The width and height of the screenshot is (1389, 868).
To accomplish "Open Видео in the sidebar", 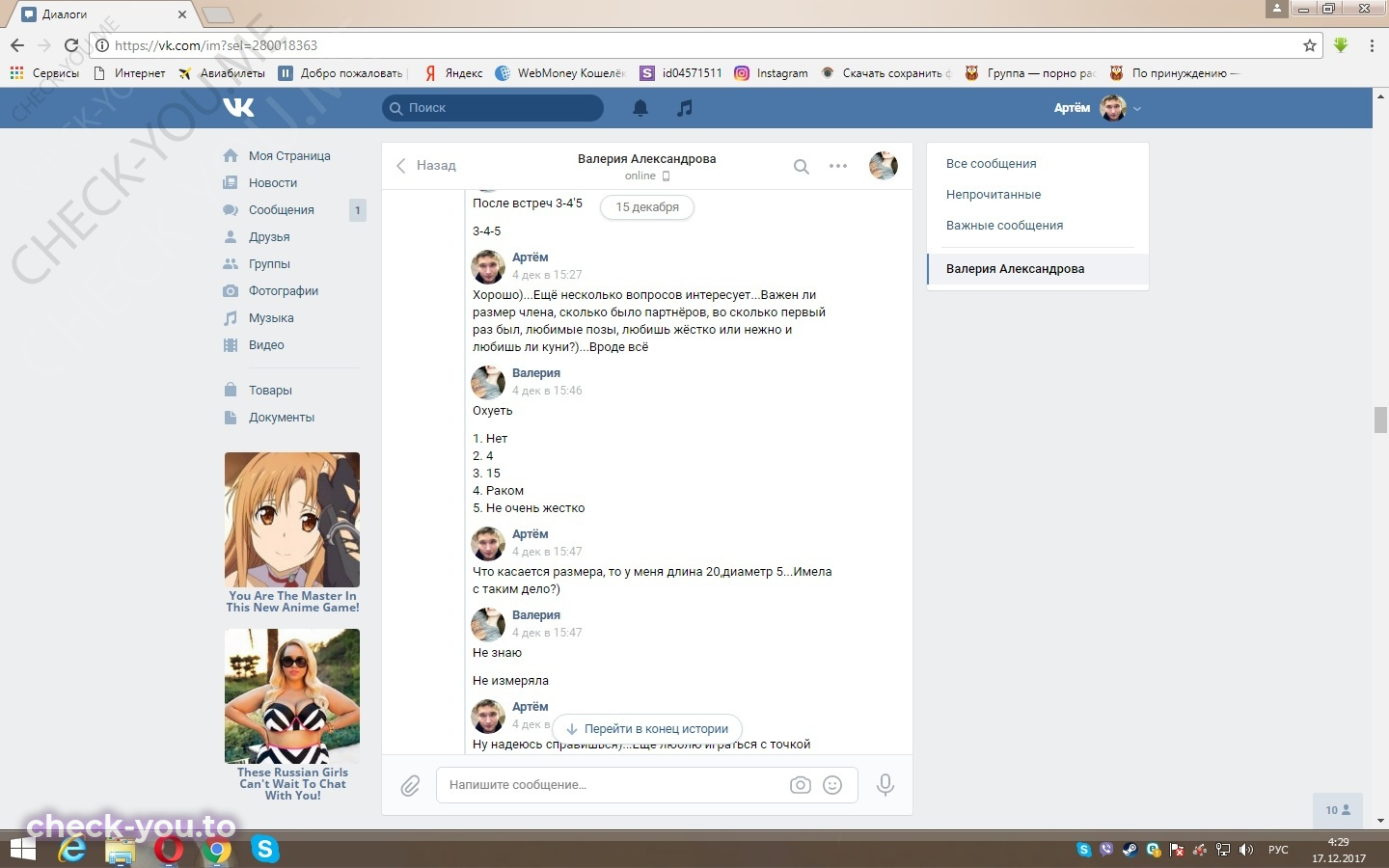I will pos(266,345).
